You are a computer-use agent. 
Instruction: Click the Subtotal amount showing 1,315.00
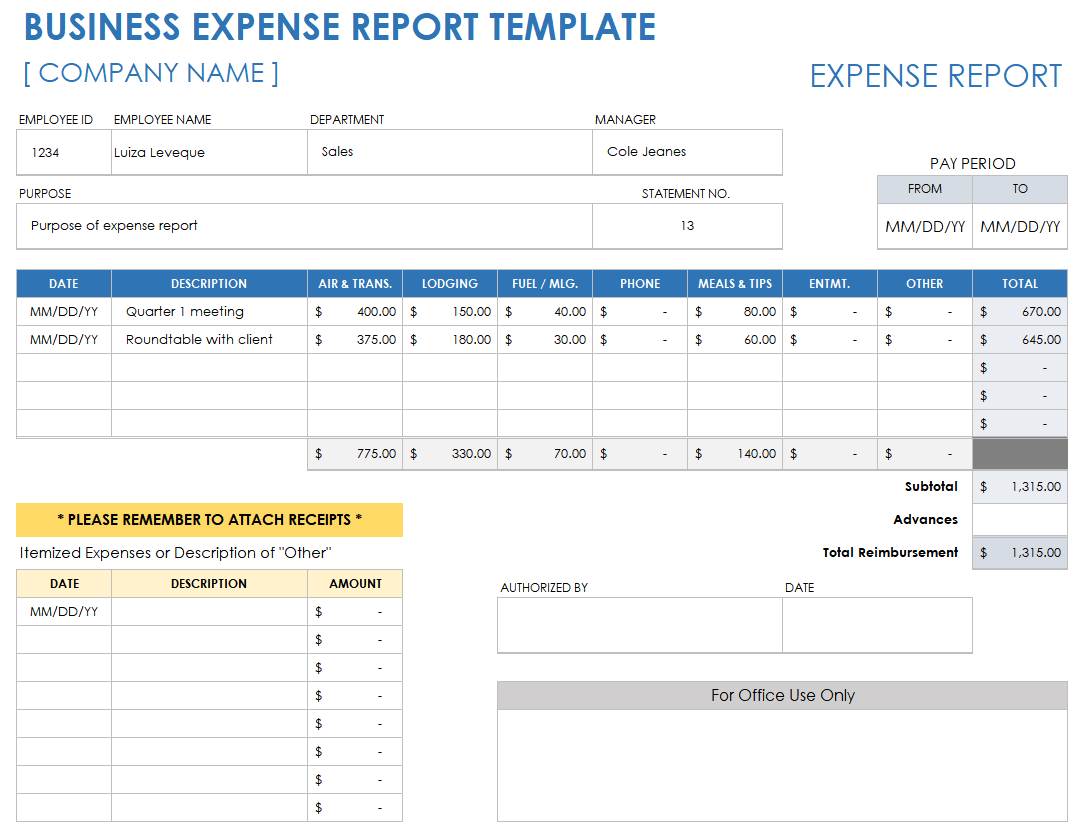pos(1019,487)
